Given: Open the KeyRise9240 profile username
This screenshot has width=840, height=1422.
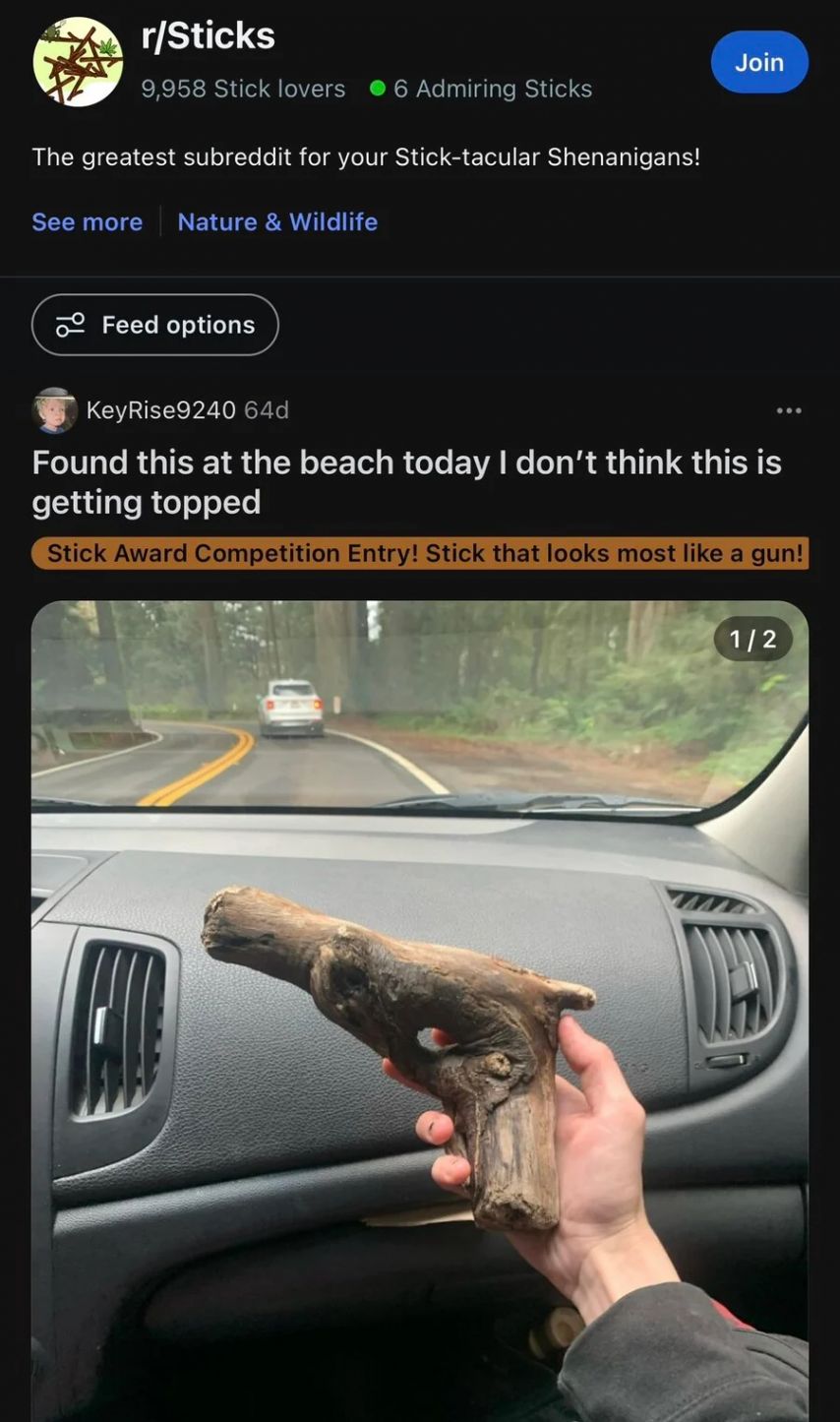Looking at the screenshot, I should (x=161, y=410).
